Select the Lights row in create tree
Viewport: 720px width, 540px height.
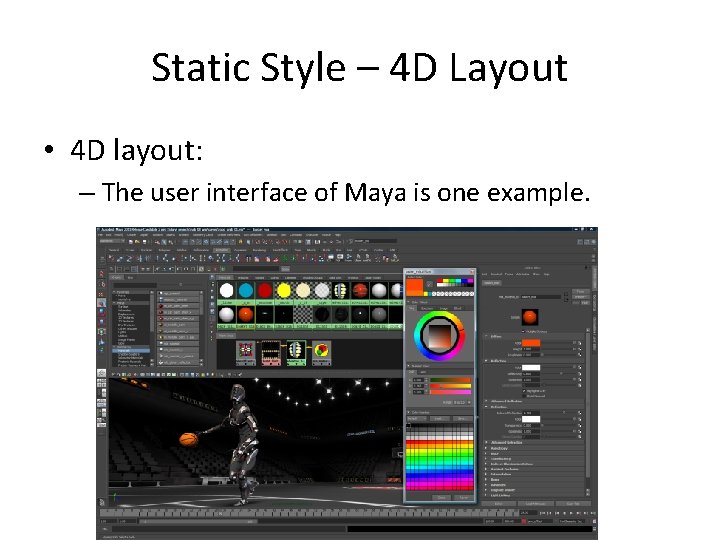(123, 332)
